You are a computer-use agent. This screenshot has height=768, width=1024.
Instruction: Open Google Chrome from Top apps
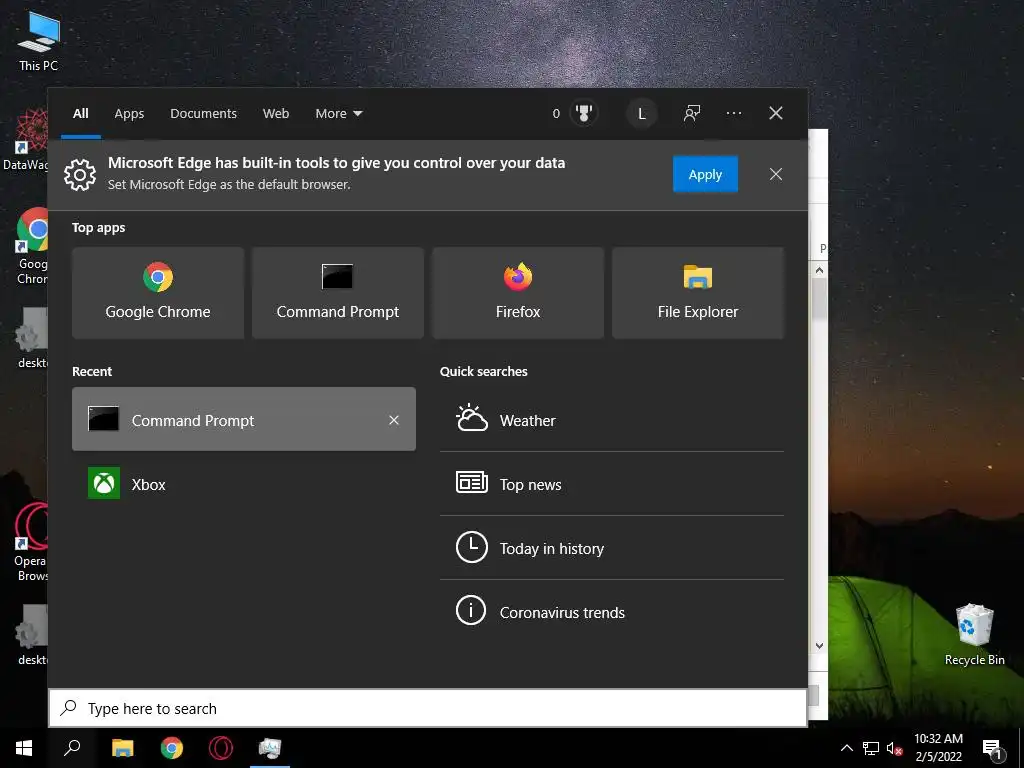pyautogui.click(x=158, y=293)
